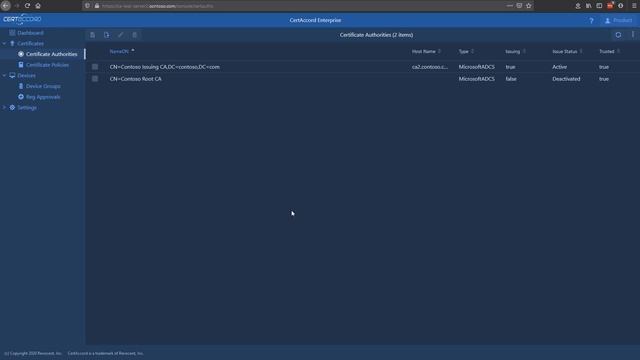
Task: Click MicrosoftADCS type in Root CA row
Action: (x=477, y=79)
